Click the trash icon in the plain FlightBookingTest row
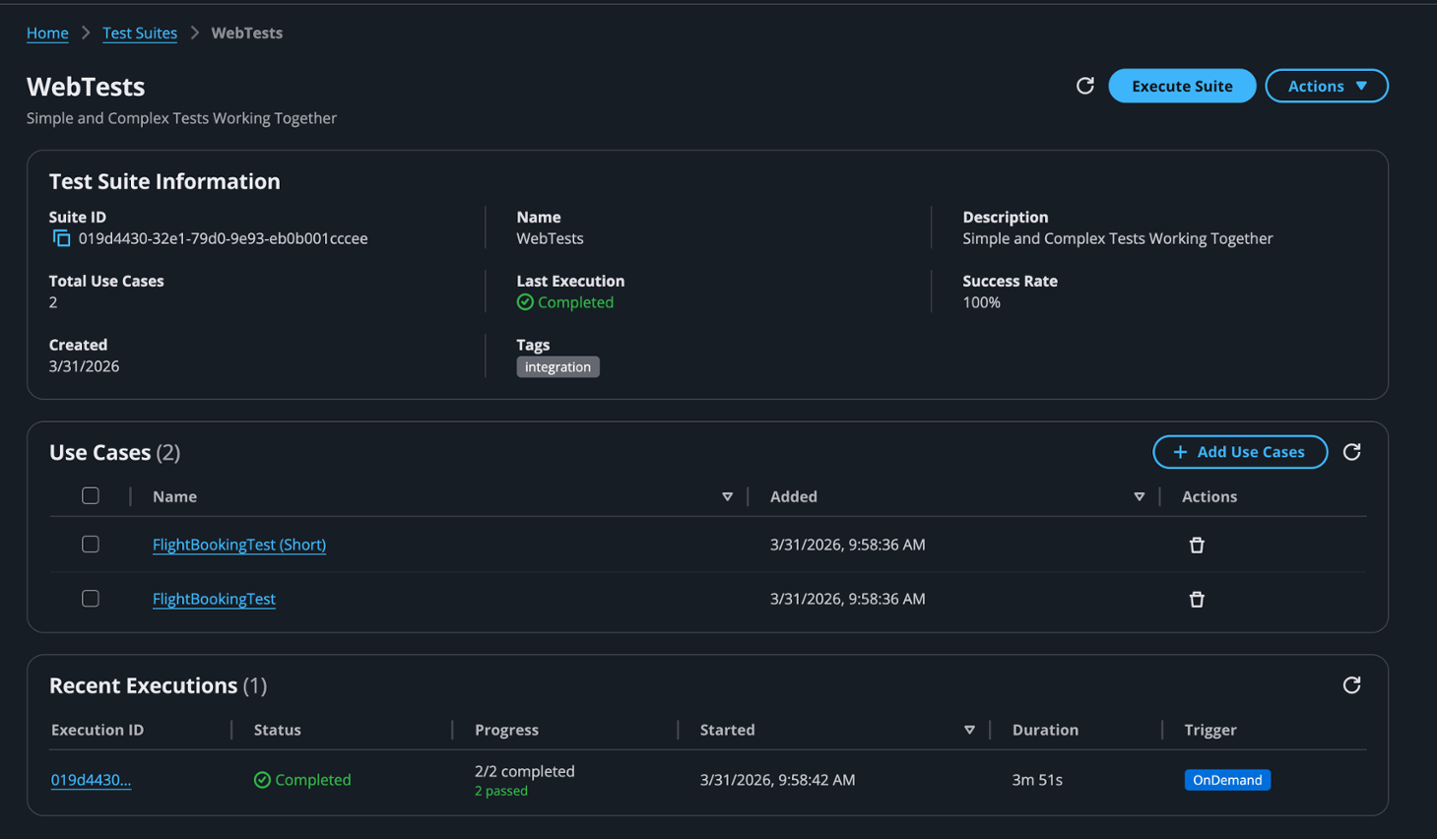This screenshot has width=1437, height=839. (1197, 599)
